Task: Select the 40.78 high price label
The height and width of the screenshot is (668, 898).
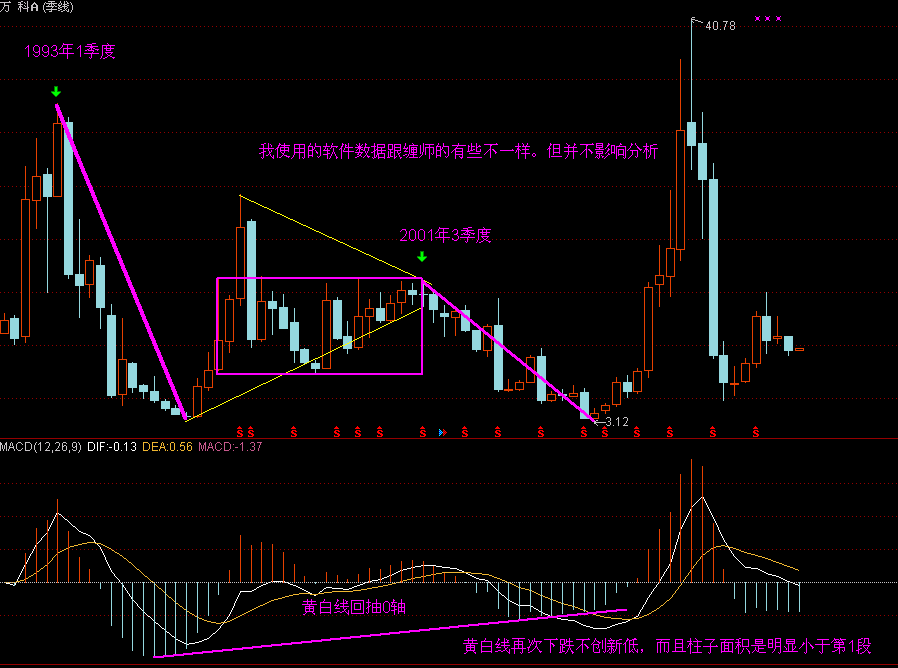Action: (x=720, y=26)
